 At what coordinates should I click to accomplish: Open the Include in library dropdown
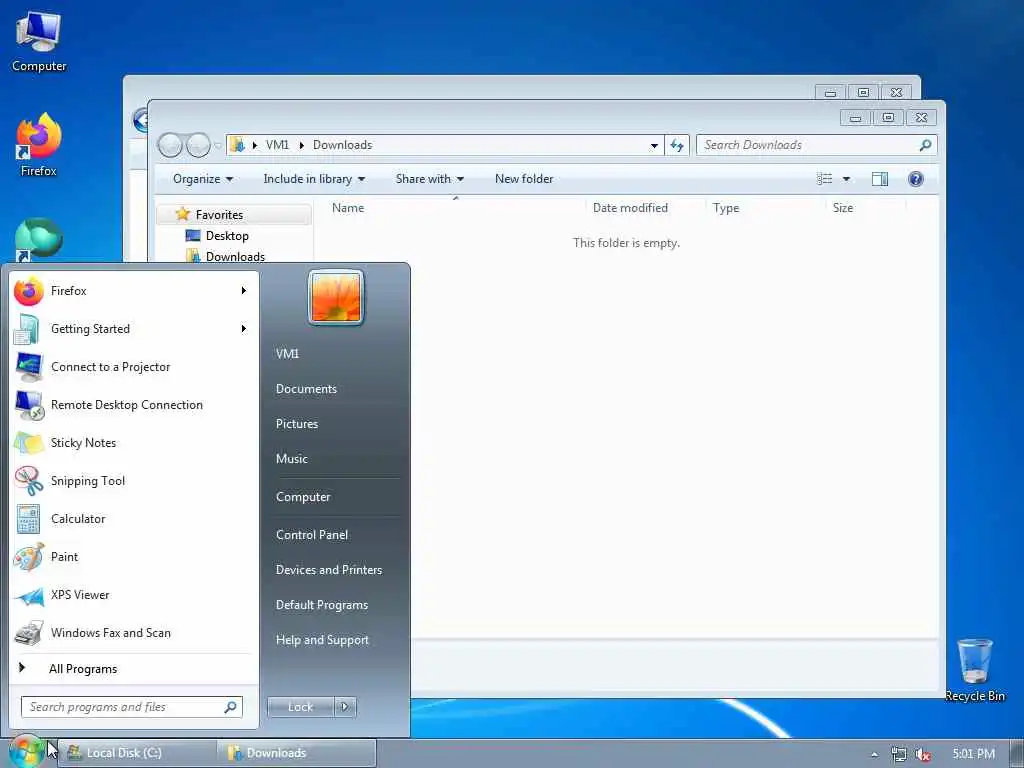[314, 179]
